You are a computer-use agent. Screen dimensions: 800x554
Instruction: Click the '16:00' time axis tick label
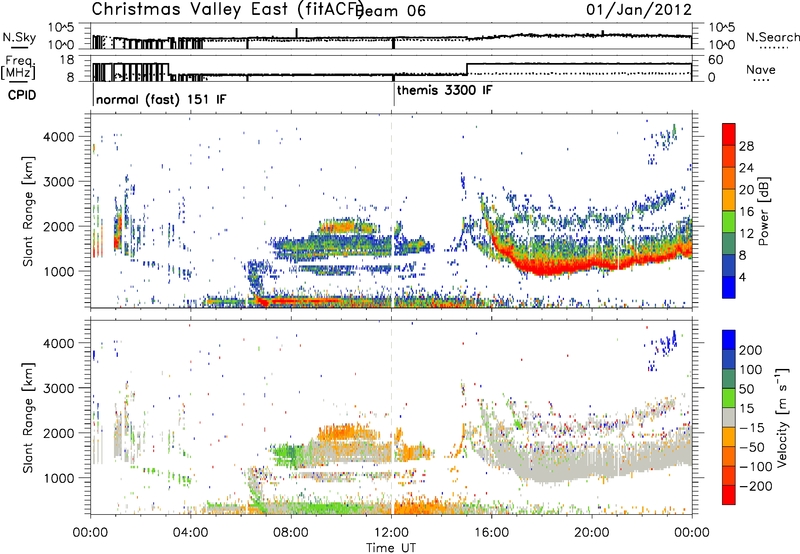(491, 533)
